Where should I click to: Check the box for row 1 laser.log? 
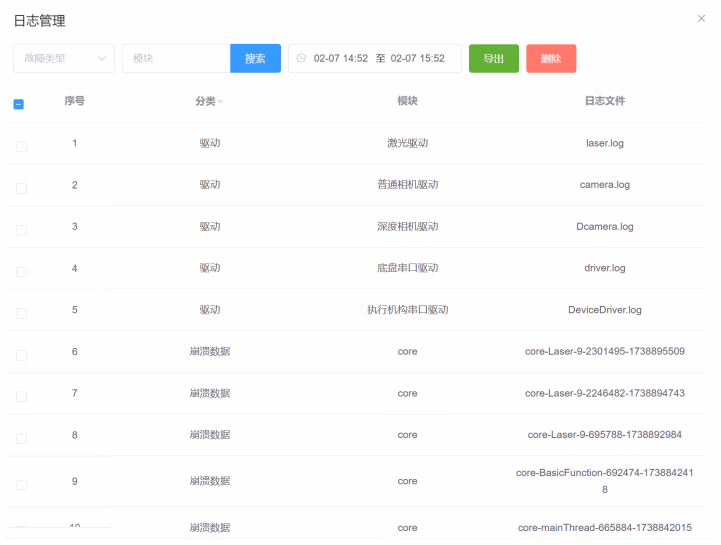21,147
